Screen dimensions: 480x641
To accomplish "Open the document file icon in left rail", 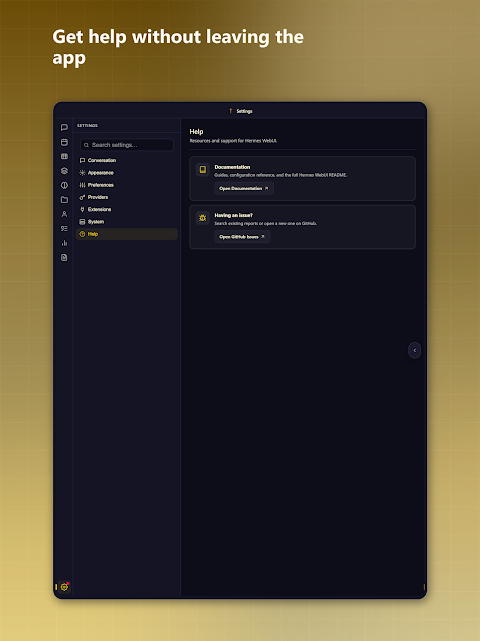I will [64, 258].
